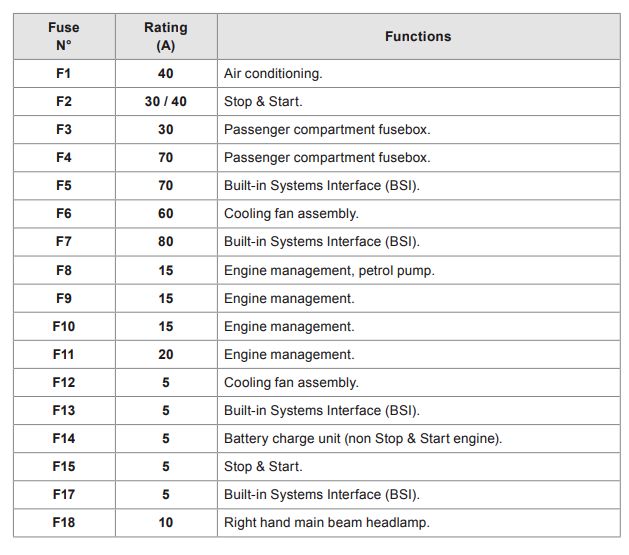Click the F15 fuse number cell

[x=63, y=466]
